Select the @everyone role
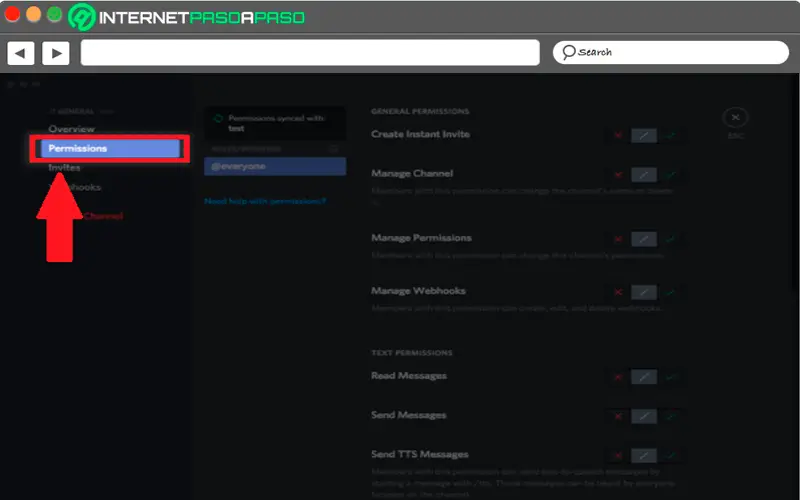 [x=275, y=166]
